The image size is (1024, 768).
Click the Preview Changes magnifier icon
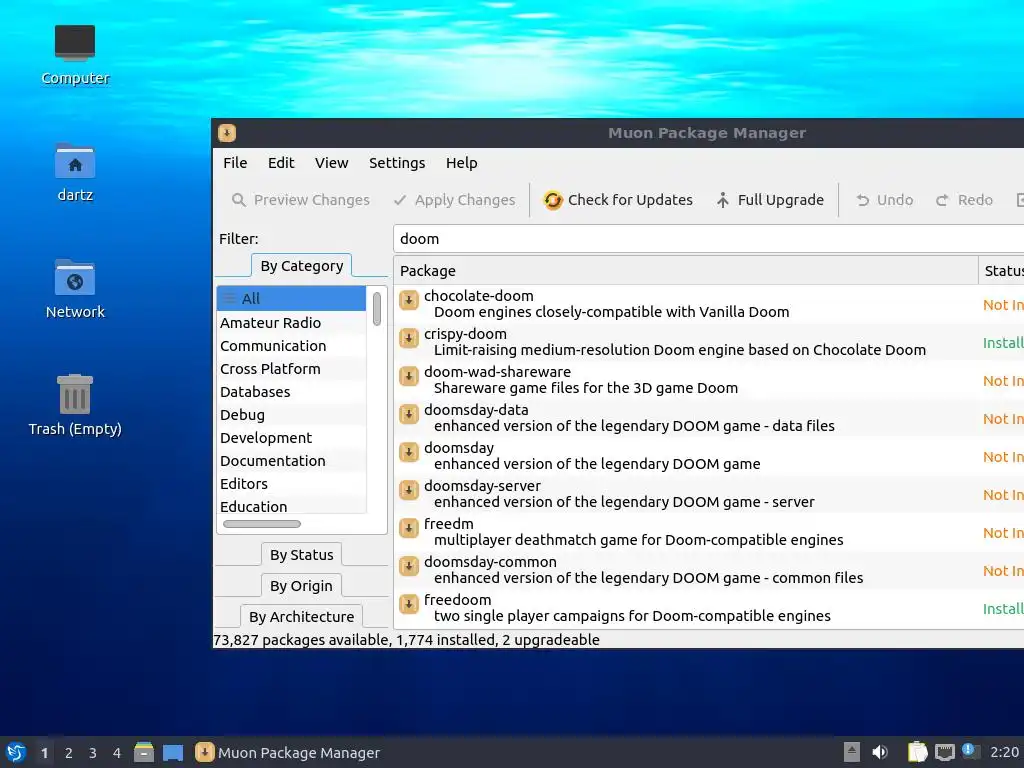[239, 200]
